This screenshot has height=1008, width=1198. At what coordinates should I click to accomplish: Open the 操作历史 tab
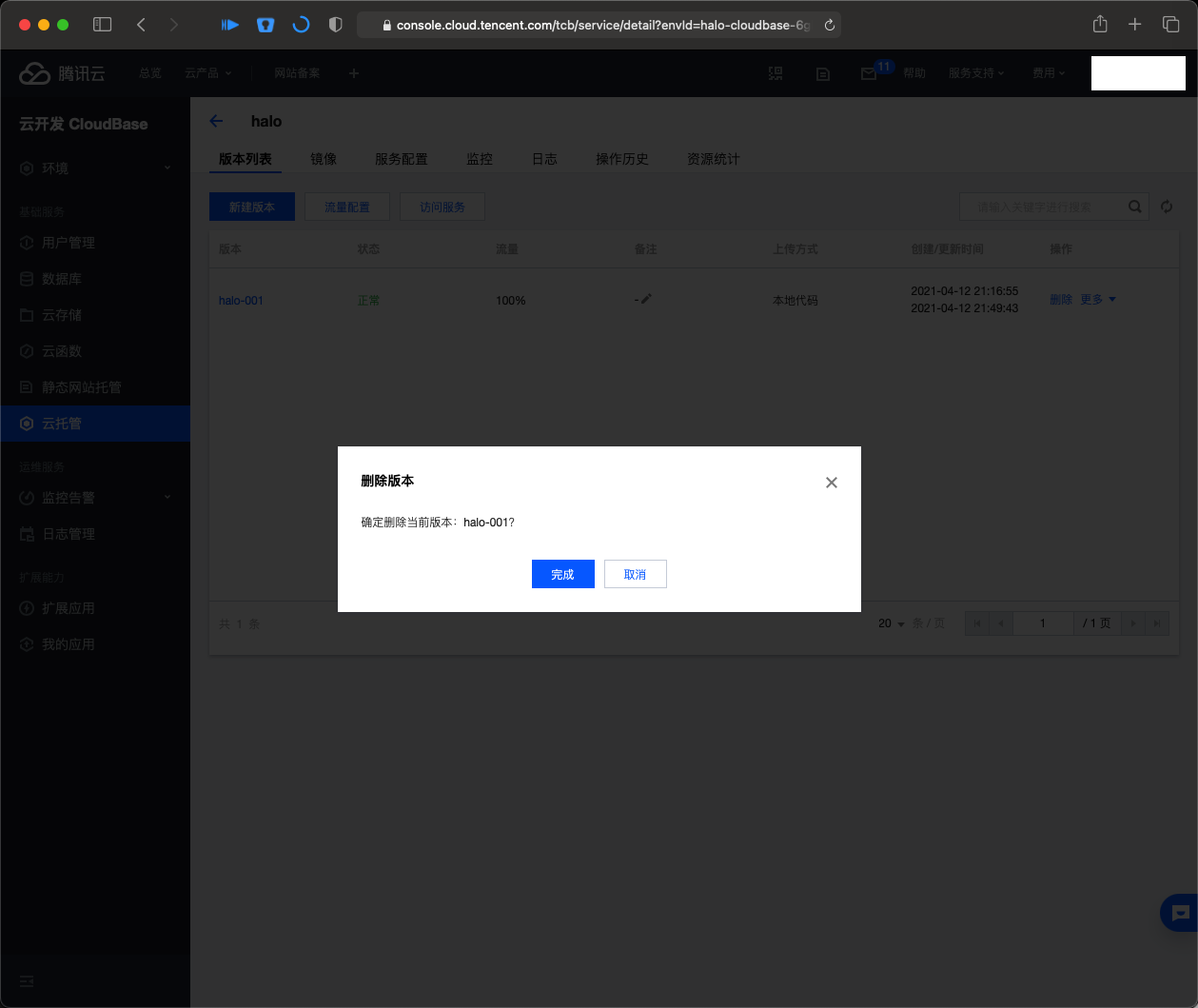tap(622, 159)
